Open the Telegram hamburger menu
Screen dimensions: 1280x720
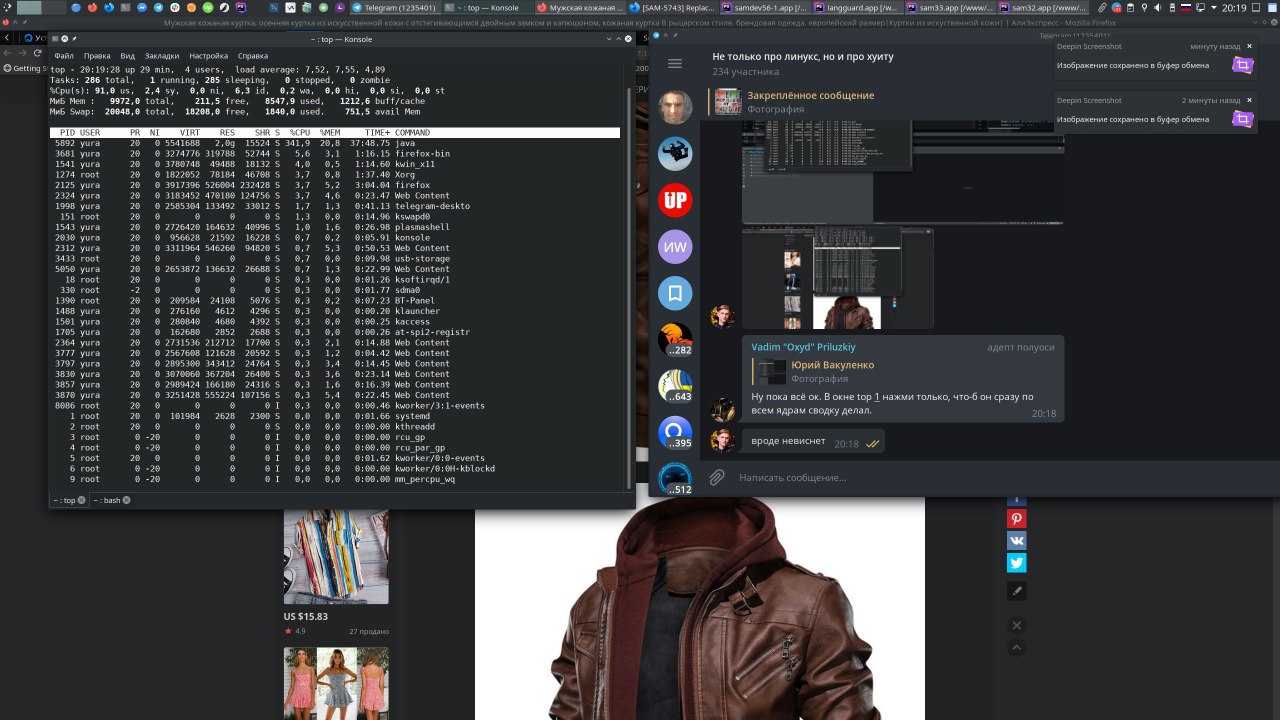tap(675, 63)
